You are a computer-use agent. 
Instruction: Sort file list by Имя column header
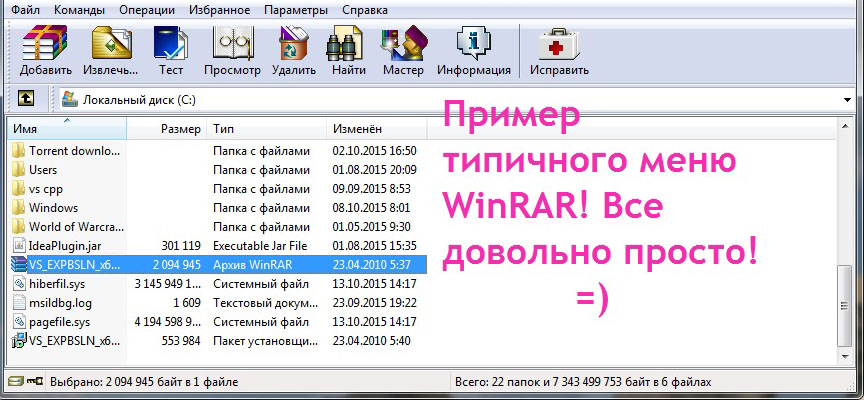click(60, 129)
